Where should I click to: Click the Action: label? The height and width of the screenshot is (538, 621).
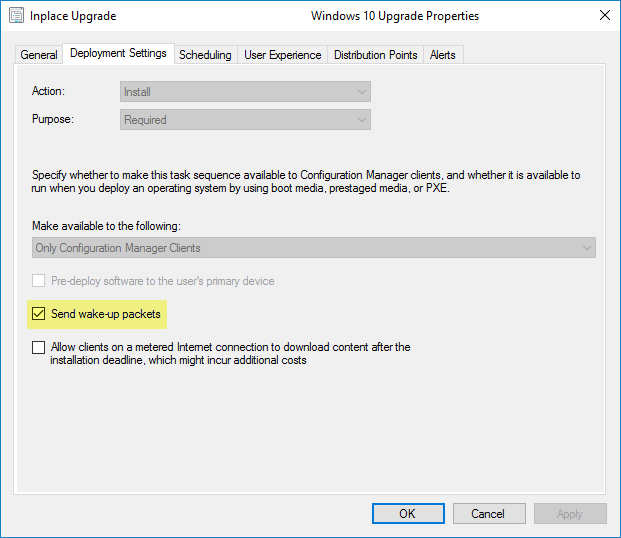tap(48, 91)
